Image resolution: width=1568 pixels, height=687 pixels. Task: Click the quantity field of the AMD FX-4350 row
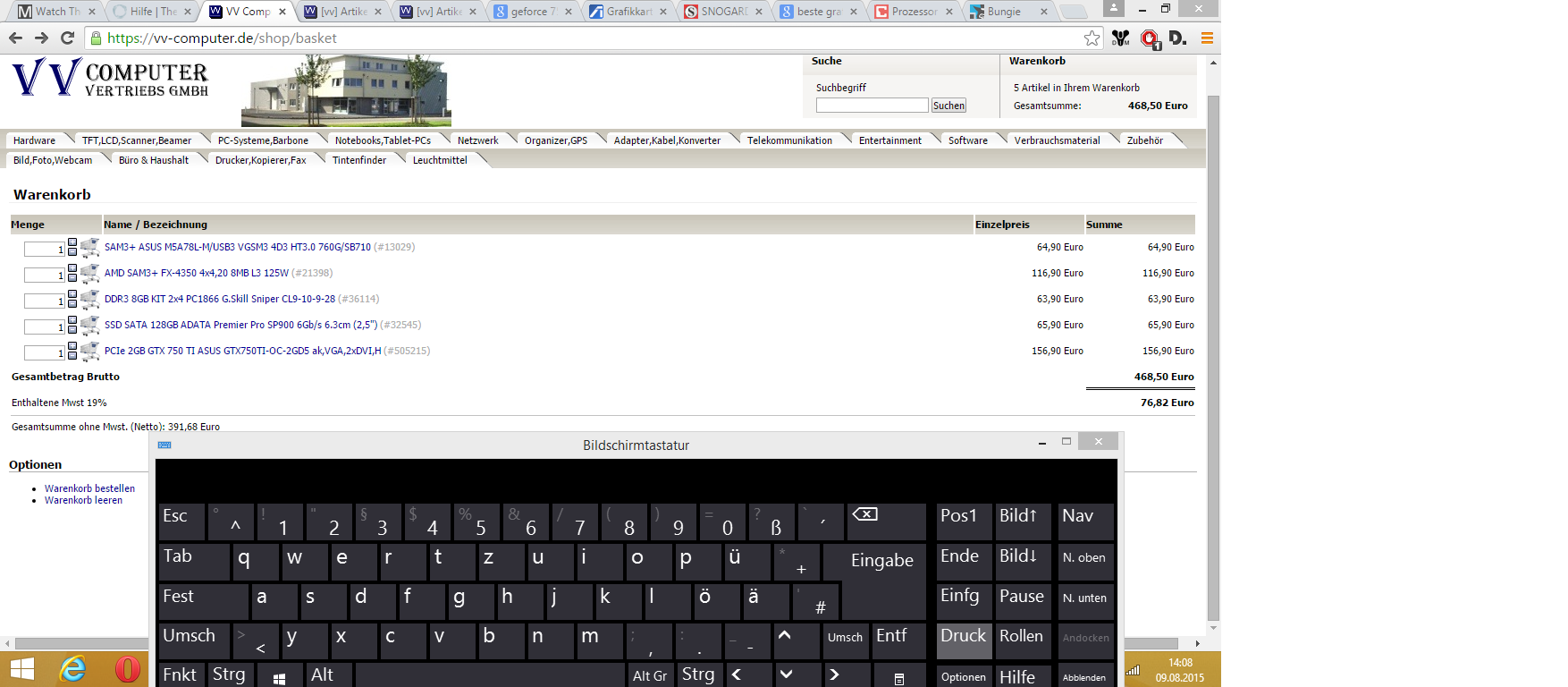[45, 275]
